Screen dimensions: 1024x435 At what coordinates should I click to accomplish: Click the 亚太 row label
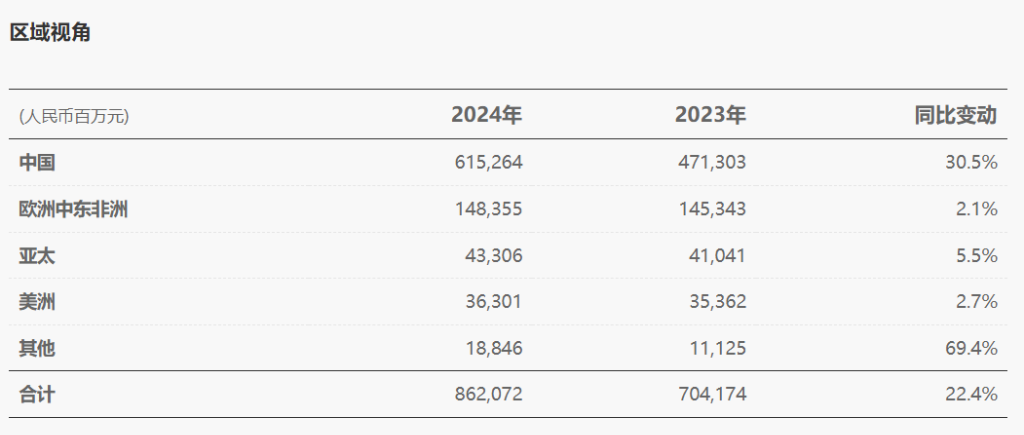37,255
